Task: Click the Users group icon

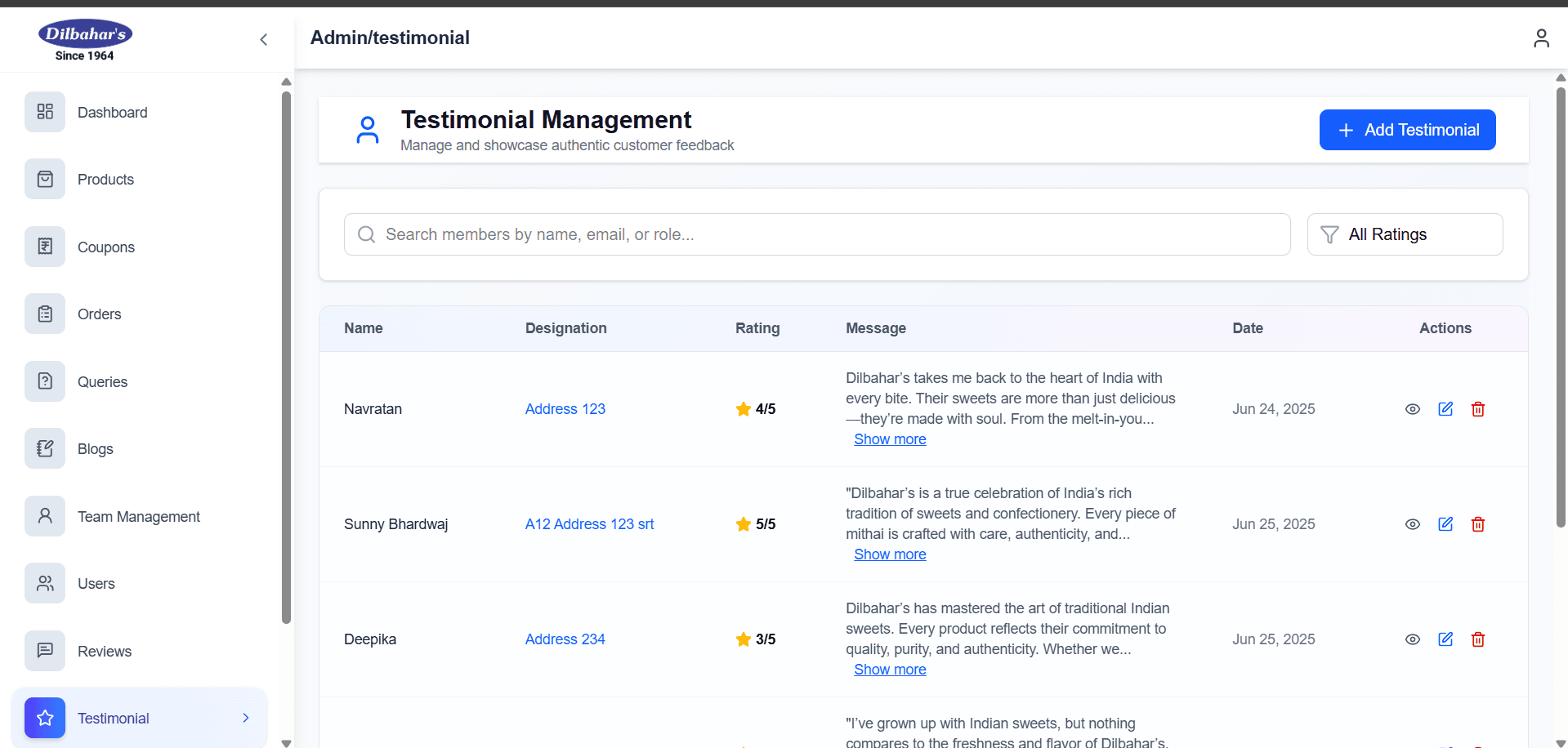Action: 45,583
